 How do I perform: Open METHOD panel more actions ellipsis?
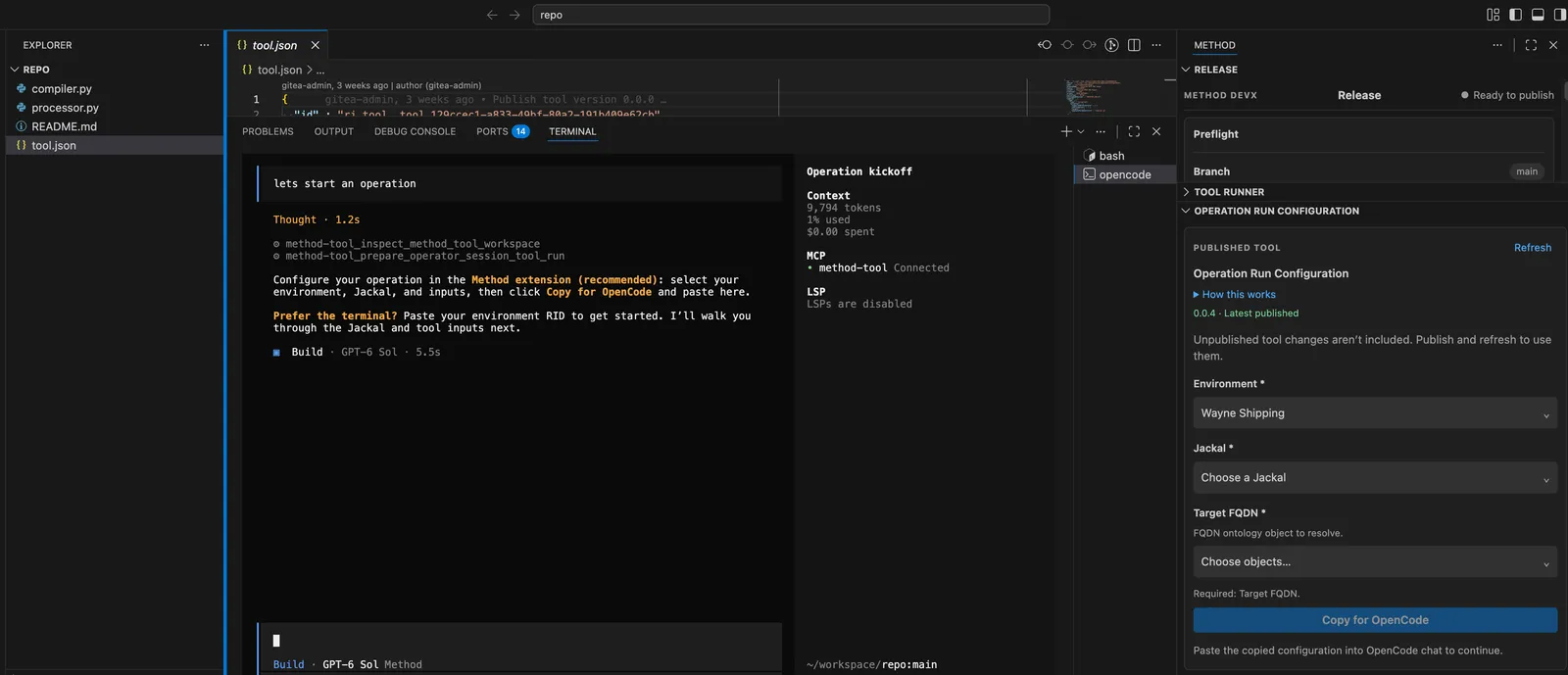(x=1497, y=45)
